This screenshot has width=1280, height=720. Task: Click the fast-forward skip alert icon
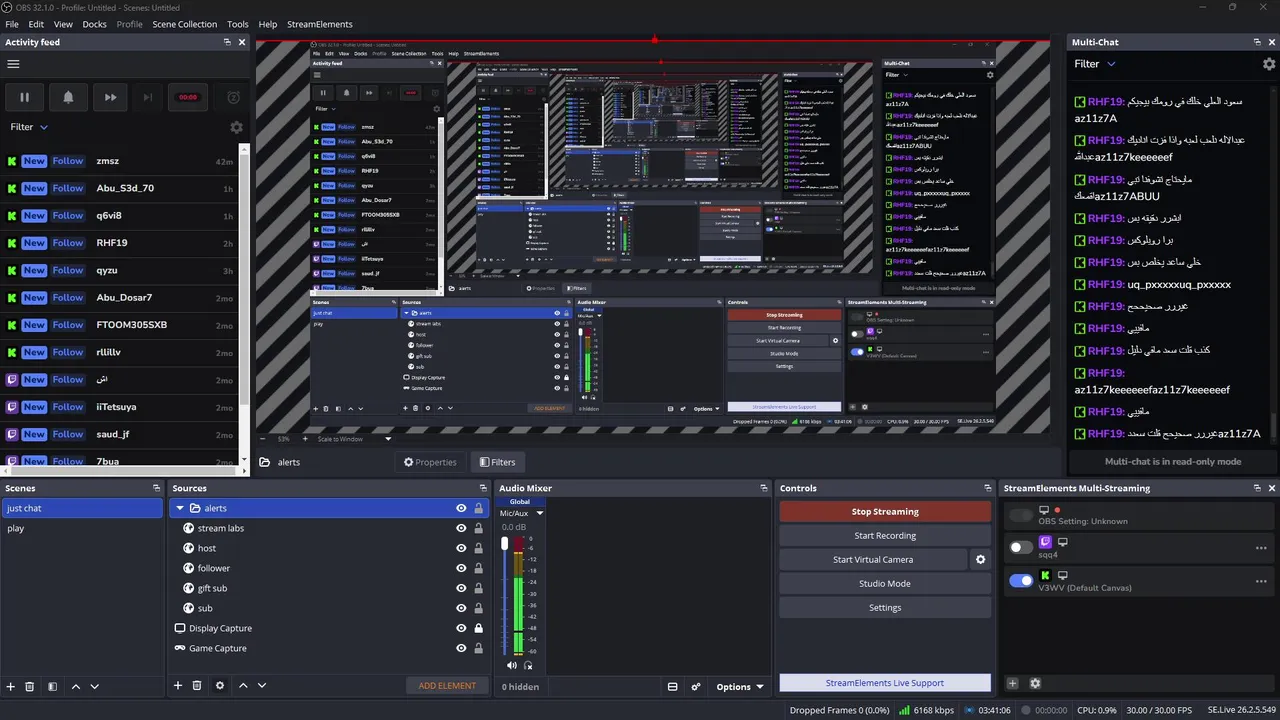(x=110, y=97)
